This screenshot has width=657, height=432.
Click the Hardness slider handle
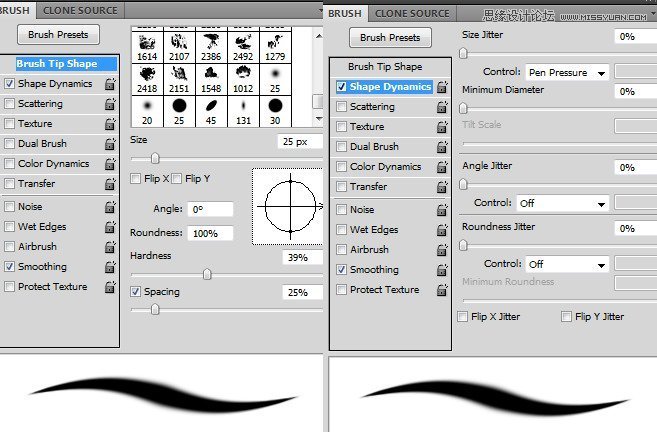207,274
